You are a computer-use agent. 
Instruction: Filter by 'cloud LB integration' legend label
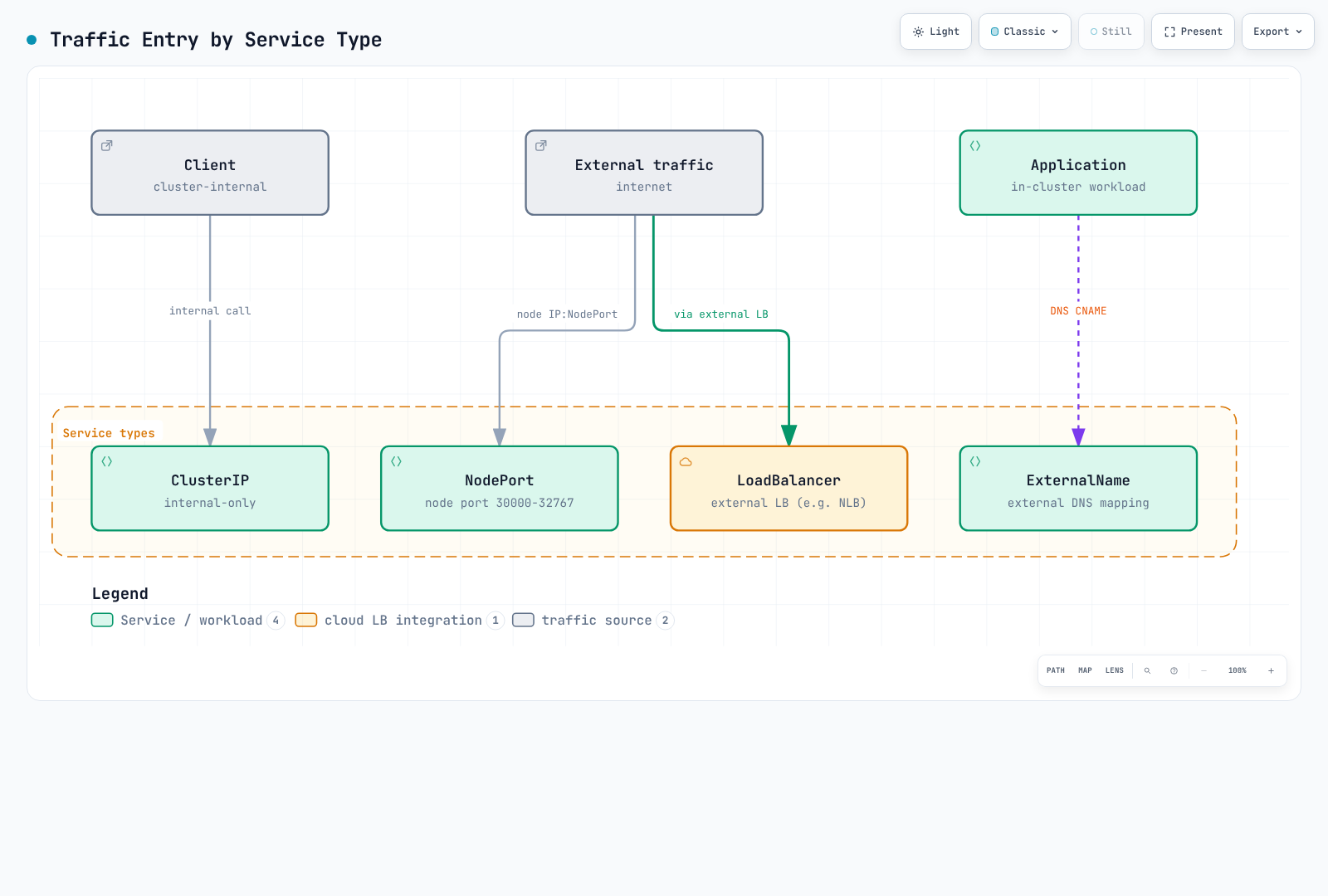tap(403, 621)
